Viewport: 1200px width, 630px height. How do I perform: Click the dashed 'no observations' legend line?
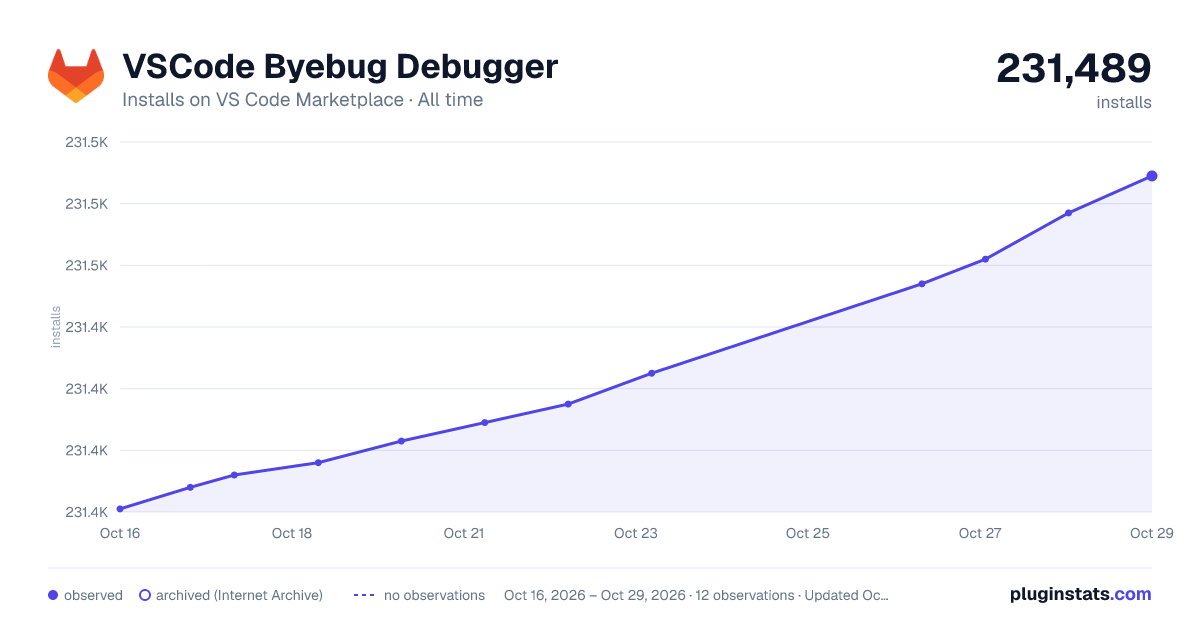[x=364, y=595]
